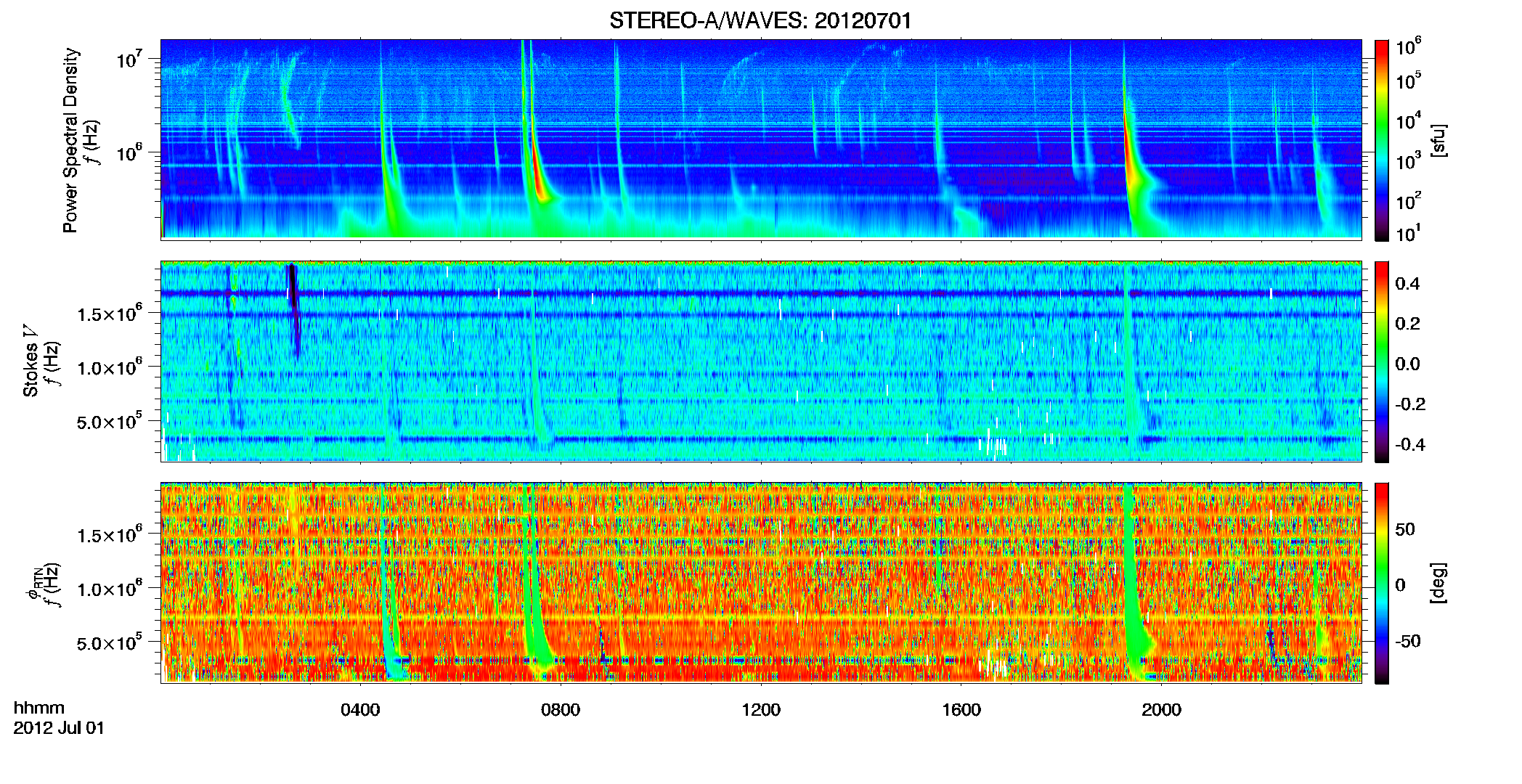1522x784 pixels.
Task: Click the 0.4 label on Stokes V color bar
Action: (1407, 283)
